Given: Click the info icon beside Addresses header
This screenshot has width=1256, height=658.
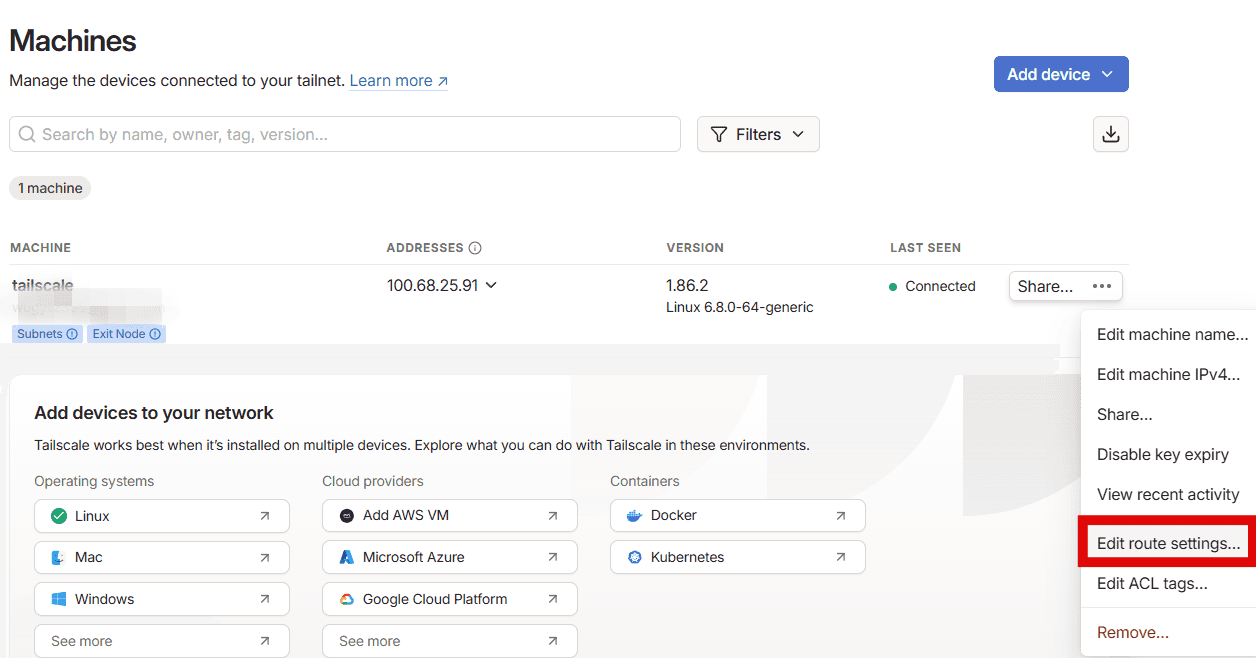Looking at the screenshot, I should pyautogui.click(x=475, y=248).
